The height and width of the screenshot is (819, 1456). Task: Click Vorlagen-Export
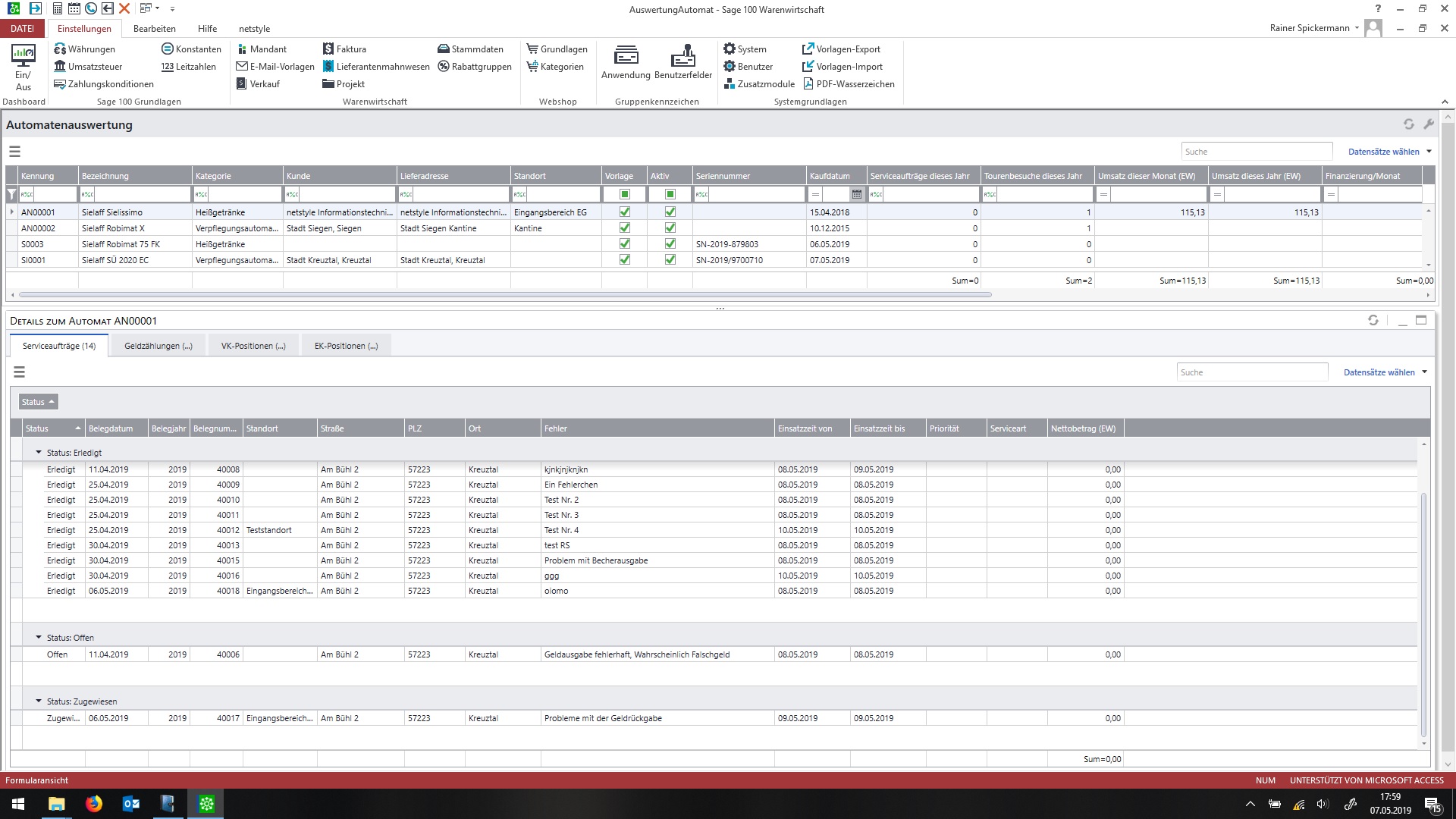(x=841, y=49)
